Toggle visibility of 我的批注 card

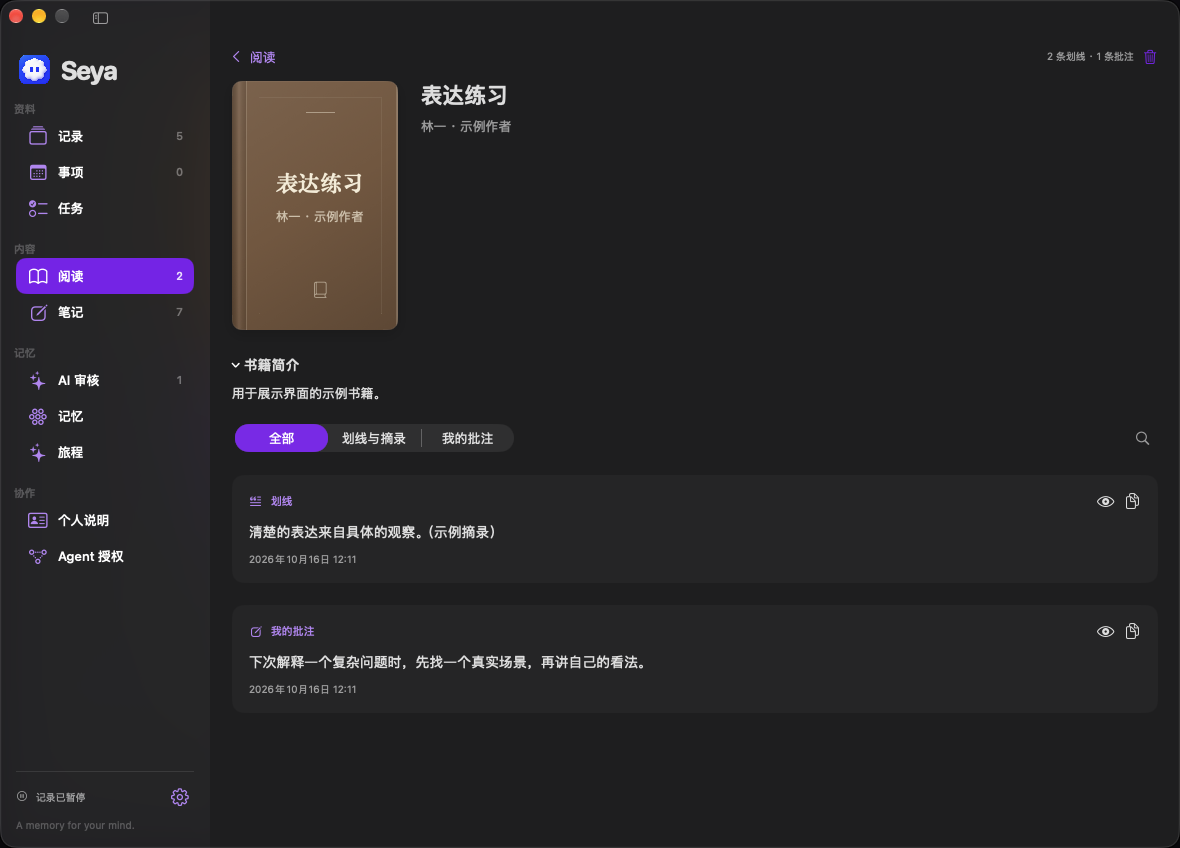[1105, 632]
